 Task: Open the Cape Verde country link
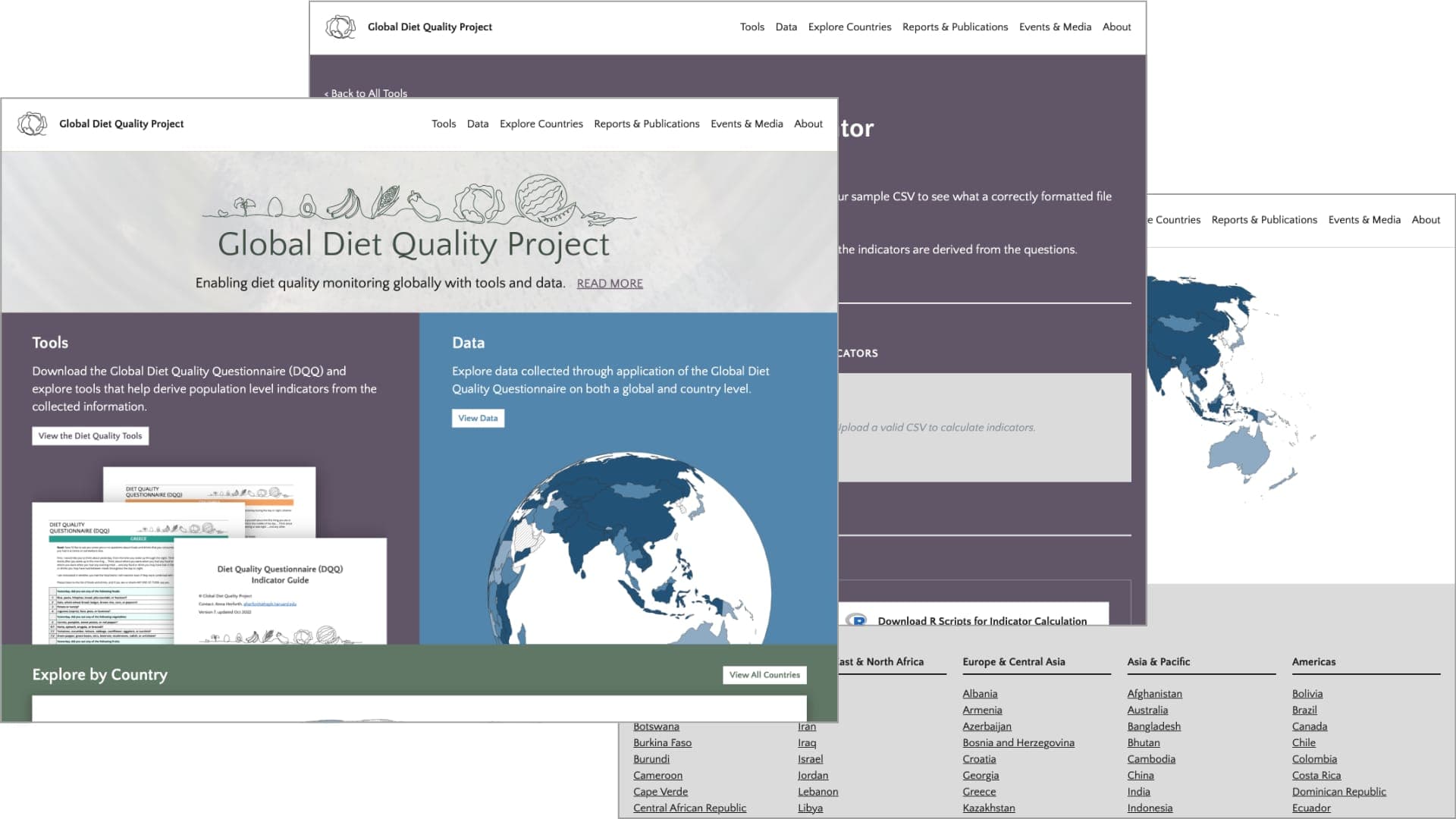coord(661,792)
